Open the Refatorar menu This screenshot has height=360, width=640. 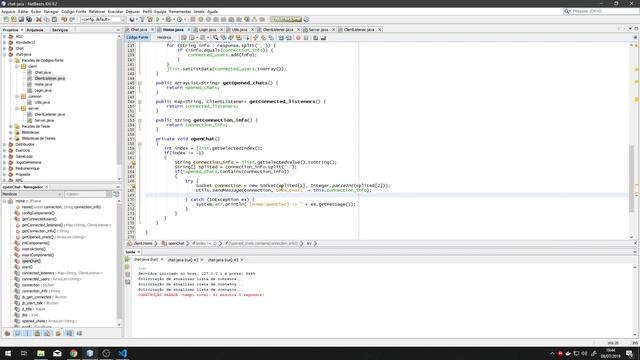click(97, 11)
